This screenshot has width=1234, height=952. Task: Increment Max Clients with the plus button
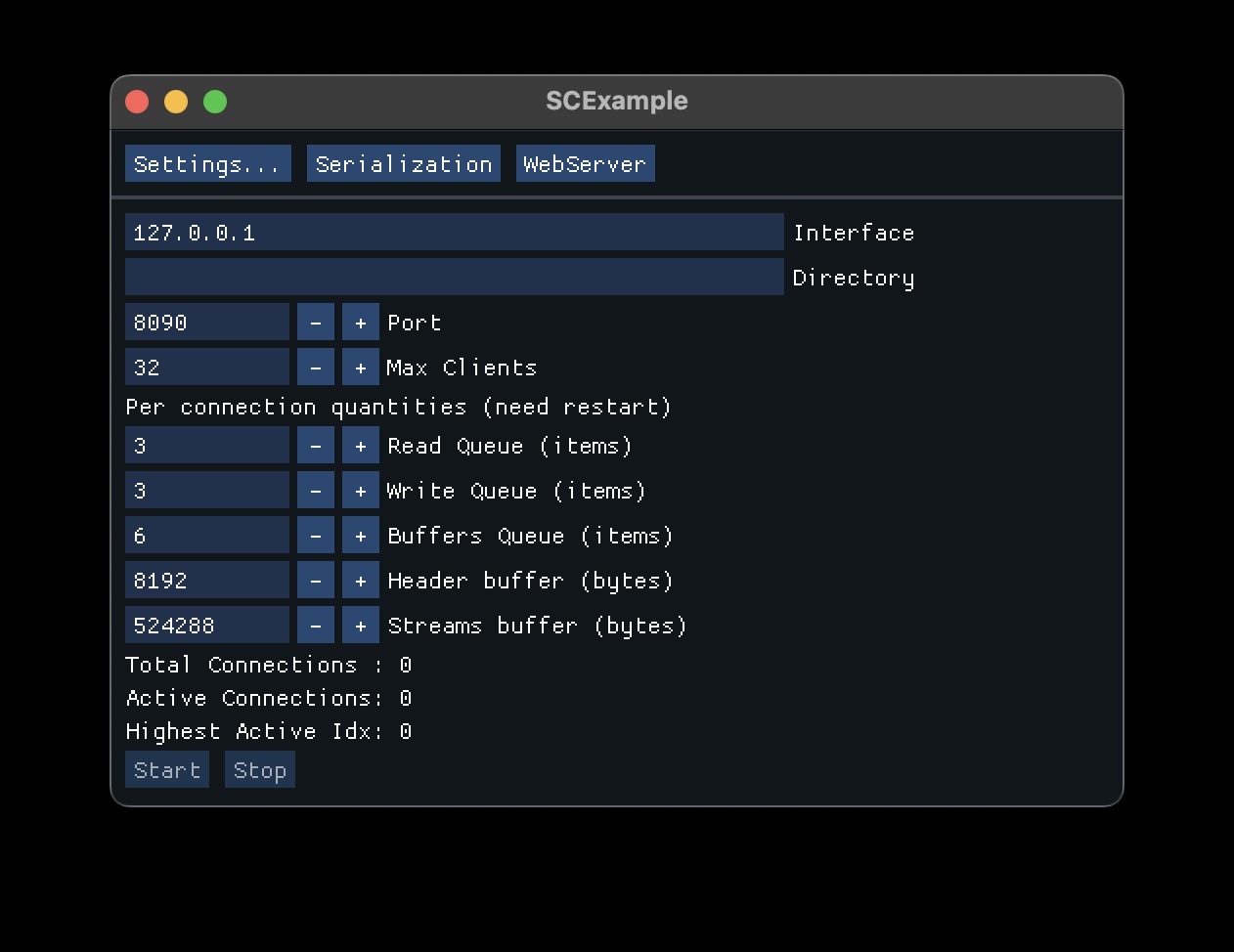360,368
